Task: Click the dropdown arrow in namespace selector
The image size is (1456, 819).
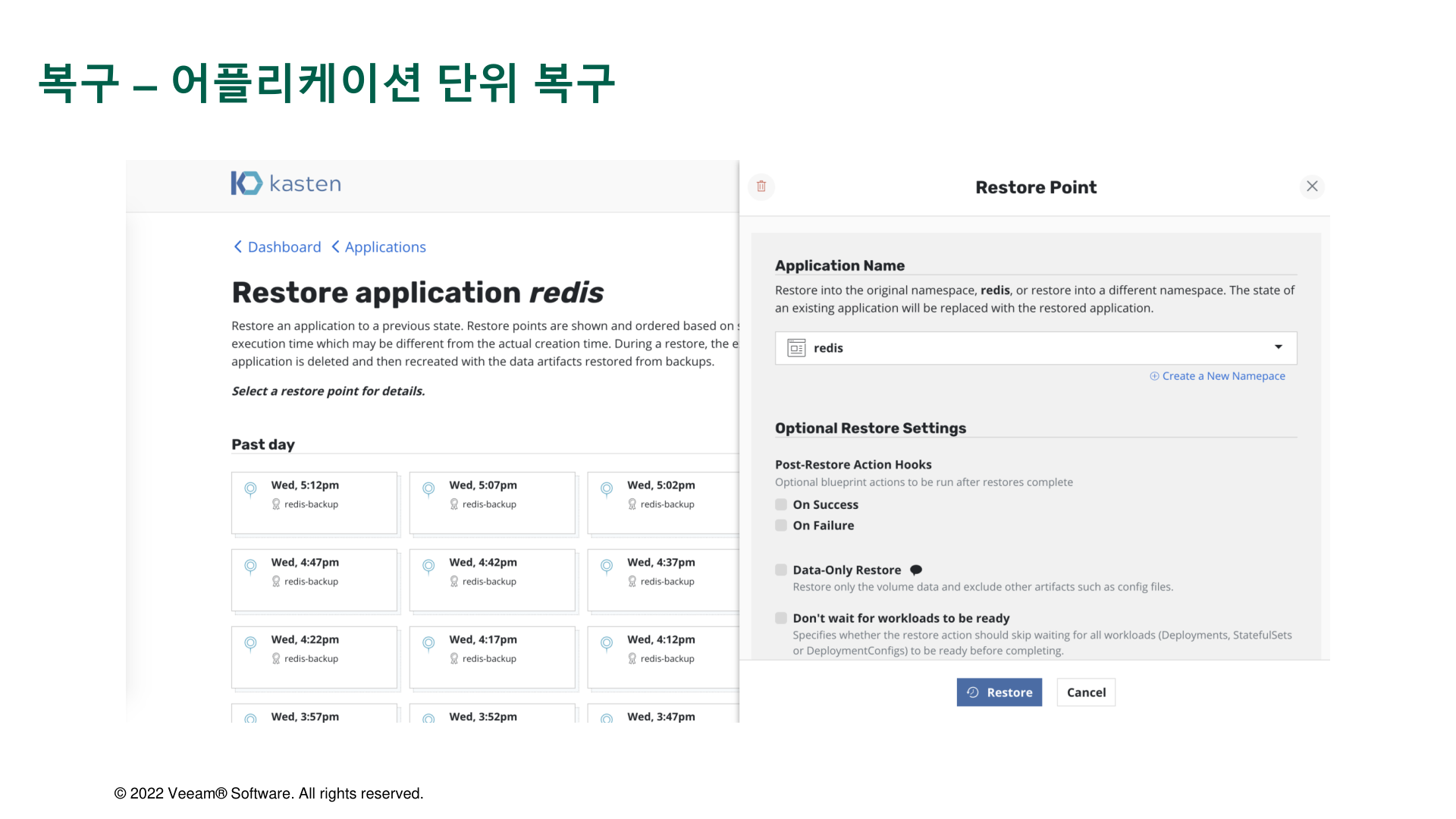Action: pyautogui.click(x=1279, y=347)
